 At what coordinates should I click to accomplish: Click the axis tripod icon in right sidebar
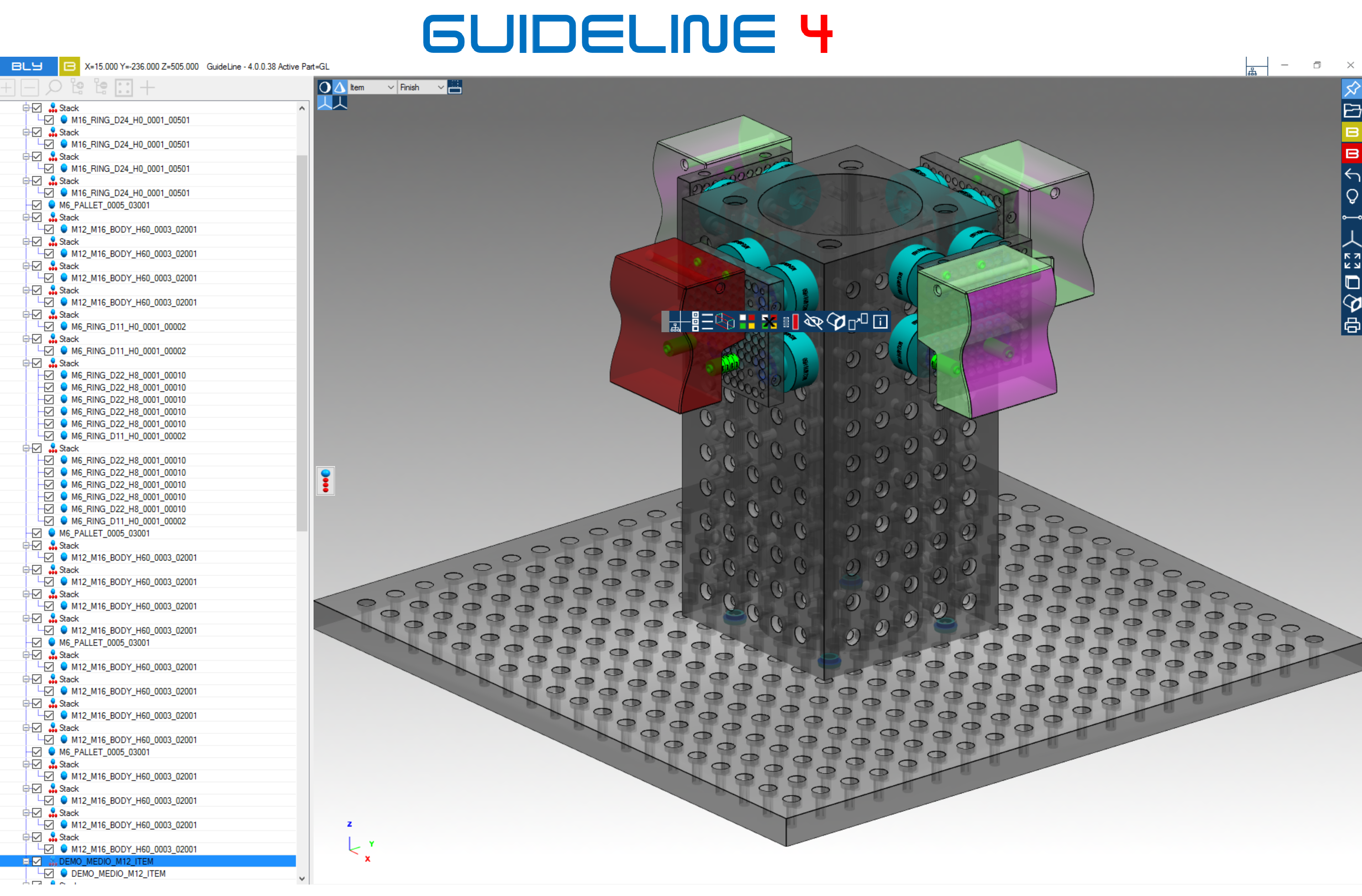pyautogui.click(x=1352, y=239)
